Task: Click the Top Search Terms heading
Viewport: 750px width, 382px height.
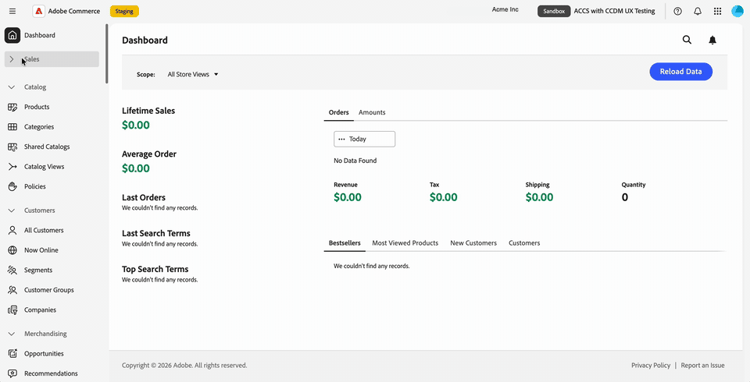Action: pyautogui.click(x=155, y=269)
